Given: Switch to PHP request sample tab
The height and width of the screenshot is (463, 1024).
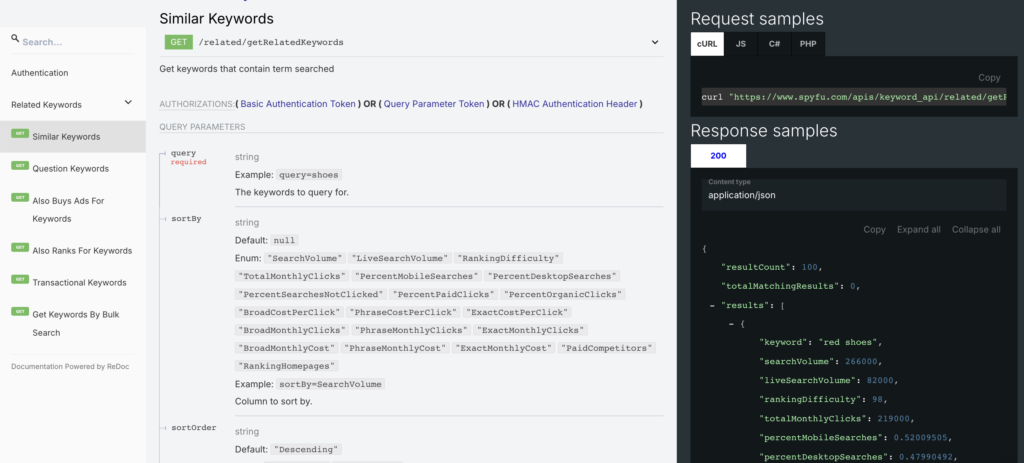Looking at the screenshot, I should pyautogui.click(x=808, y=44).
